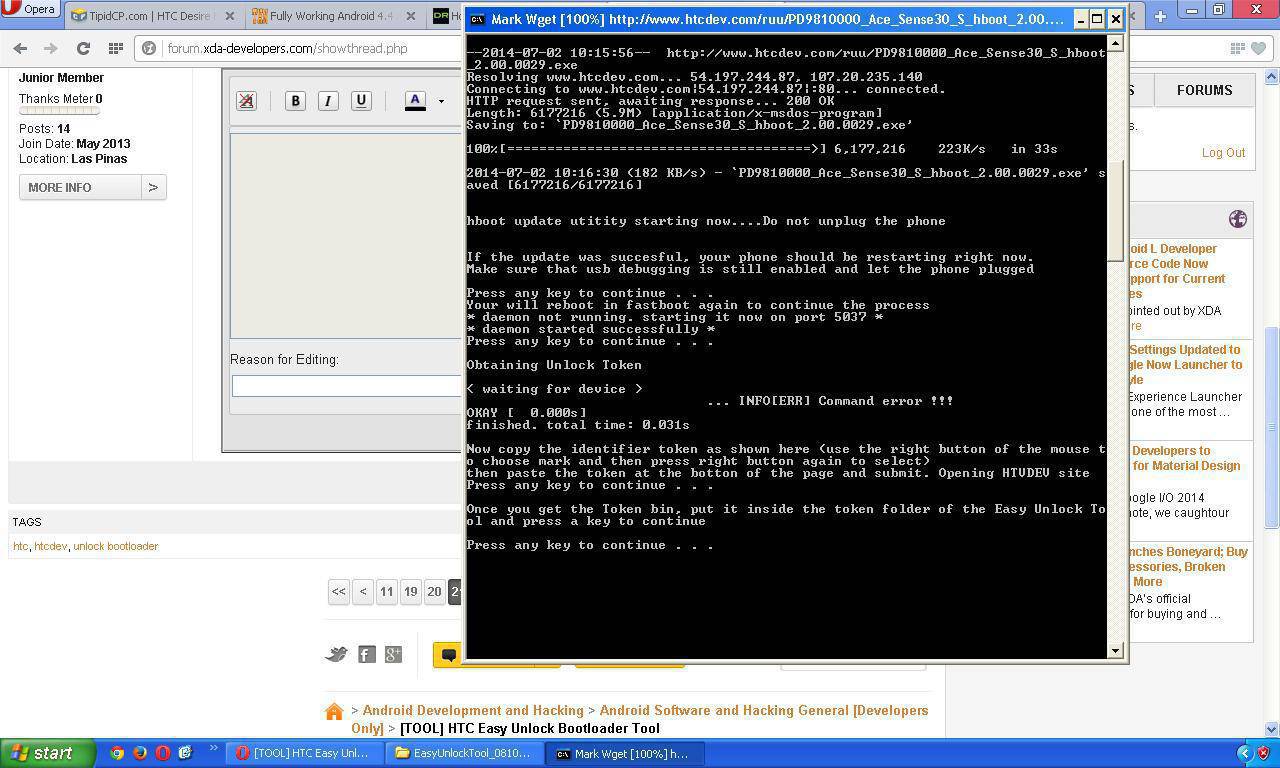Expand hidden system tray icons arrow

(x=1244, y=753)
